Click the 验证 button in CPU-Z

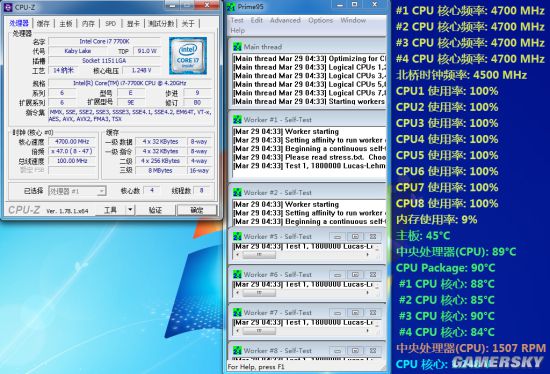pyautogui.click(x=155, y=210)
